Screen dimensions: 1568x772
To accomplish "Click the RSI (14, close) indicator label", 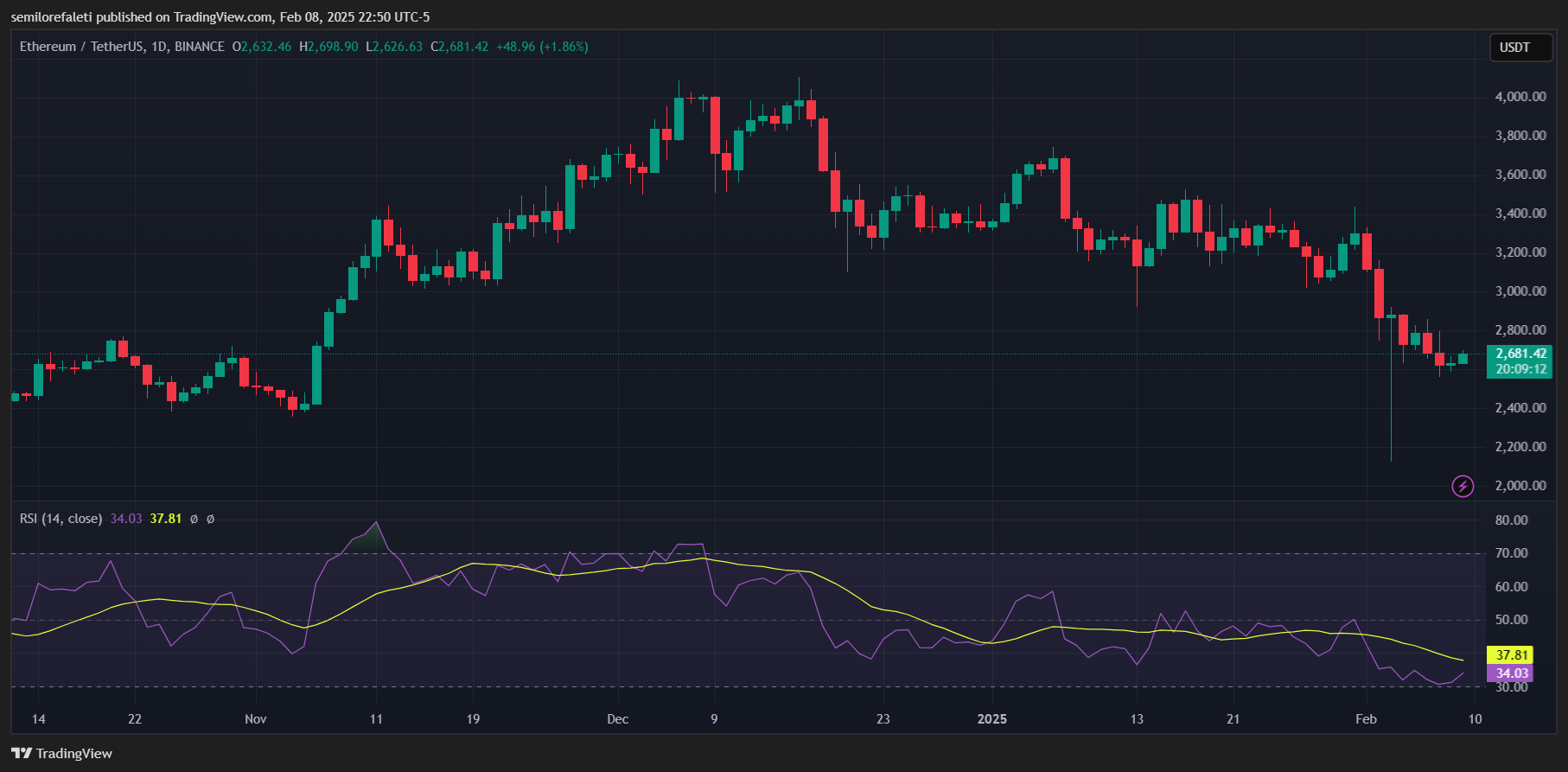I will click(x=61, y=519).
